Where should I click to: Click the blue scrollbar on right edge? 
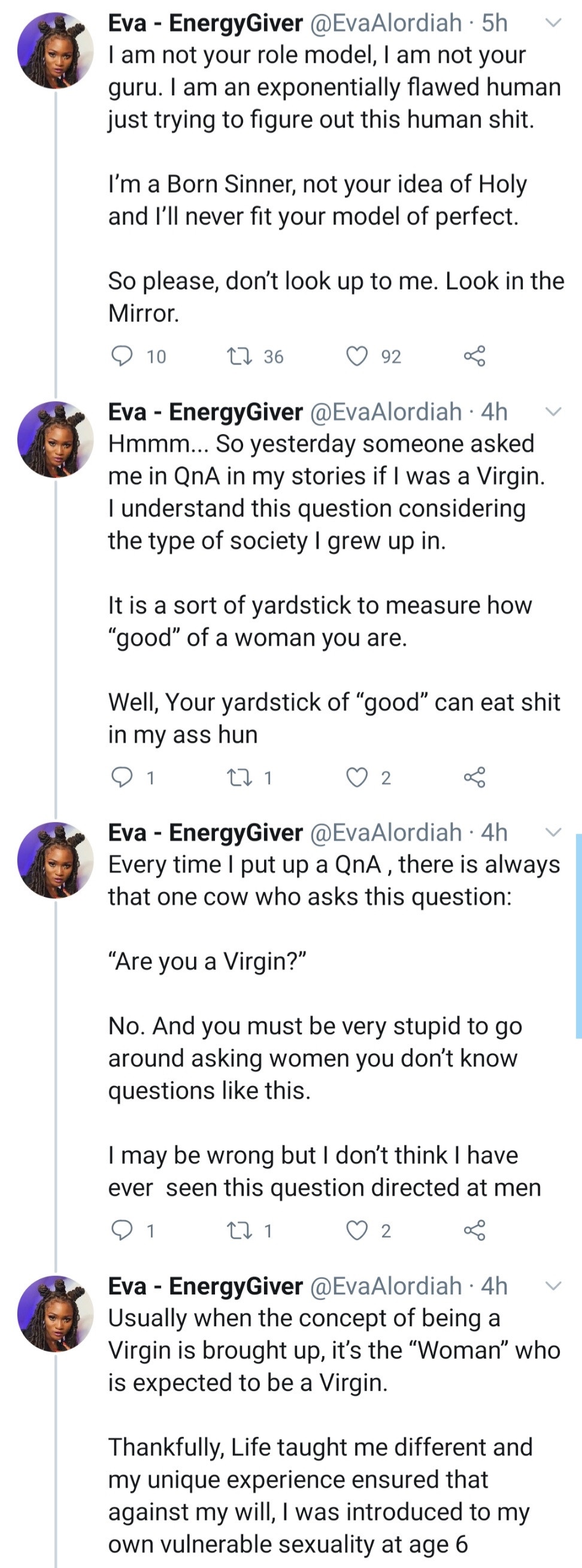tap(578, 936)
